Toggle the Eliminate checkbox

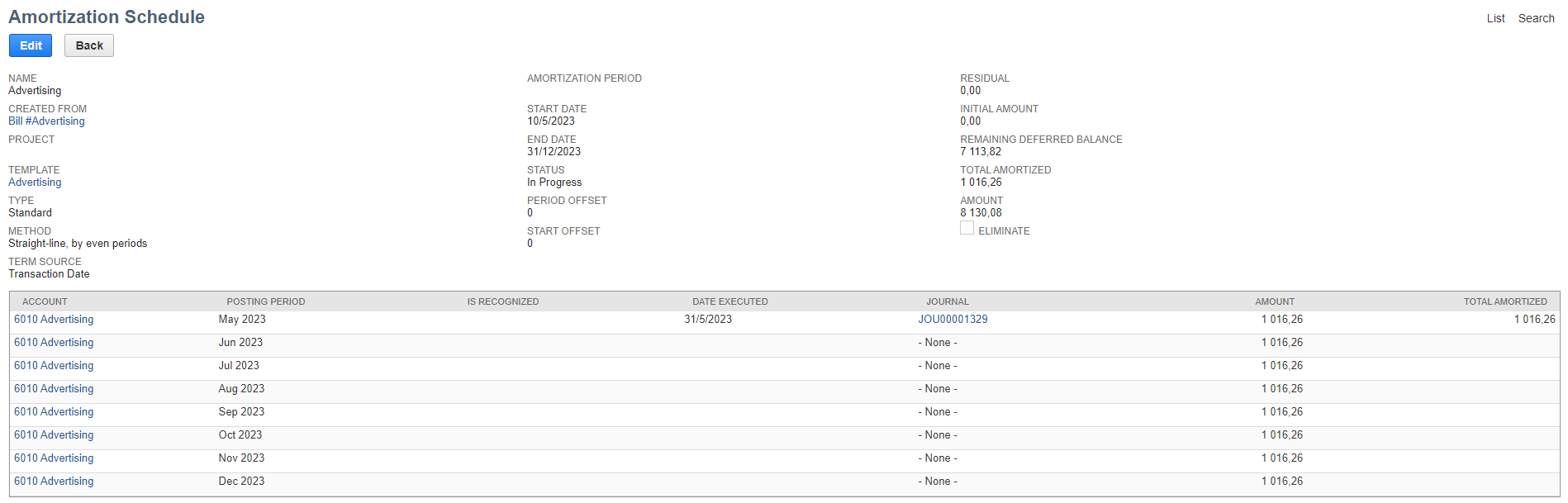tap(967, 229)
